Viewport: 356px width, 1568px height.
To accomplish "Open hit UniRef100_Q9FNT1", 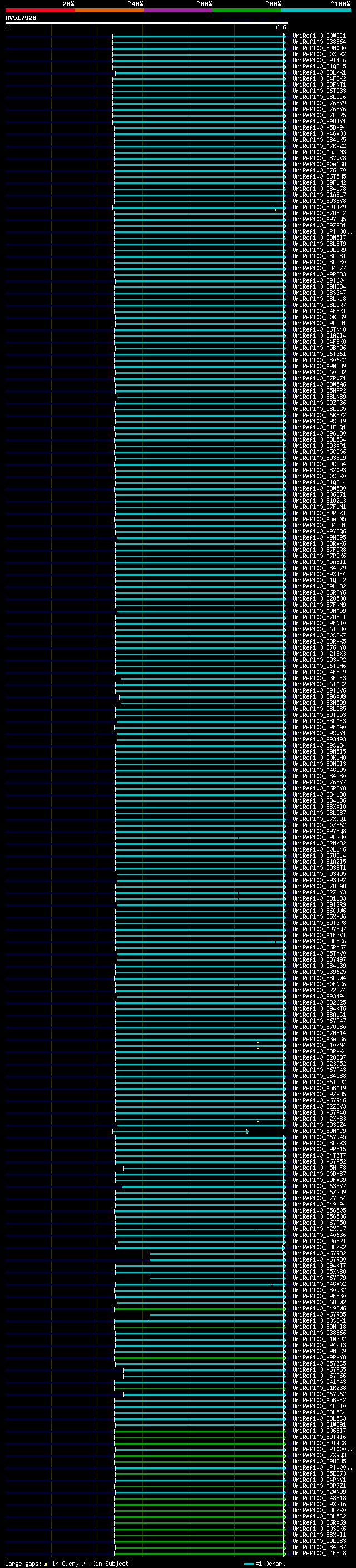I will tap(319, 85).
